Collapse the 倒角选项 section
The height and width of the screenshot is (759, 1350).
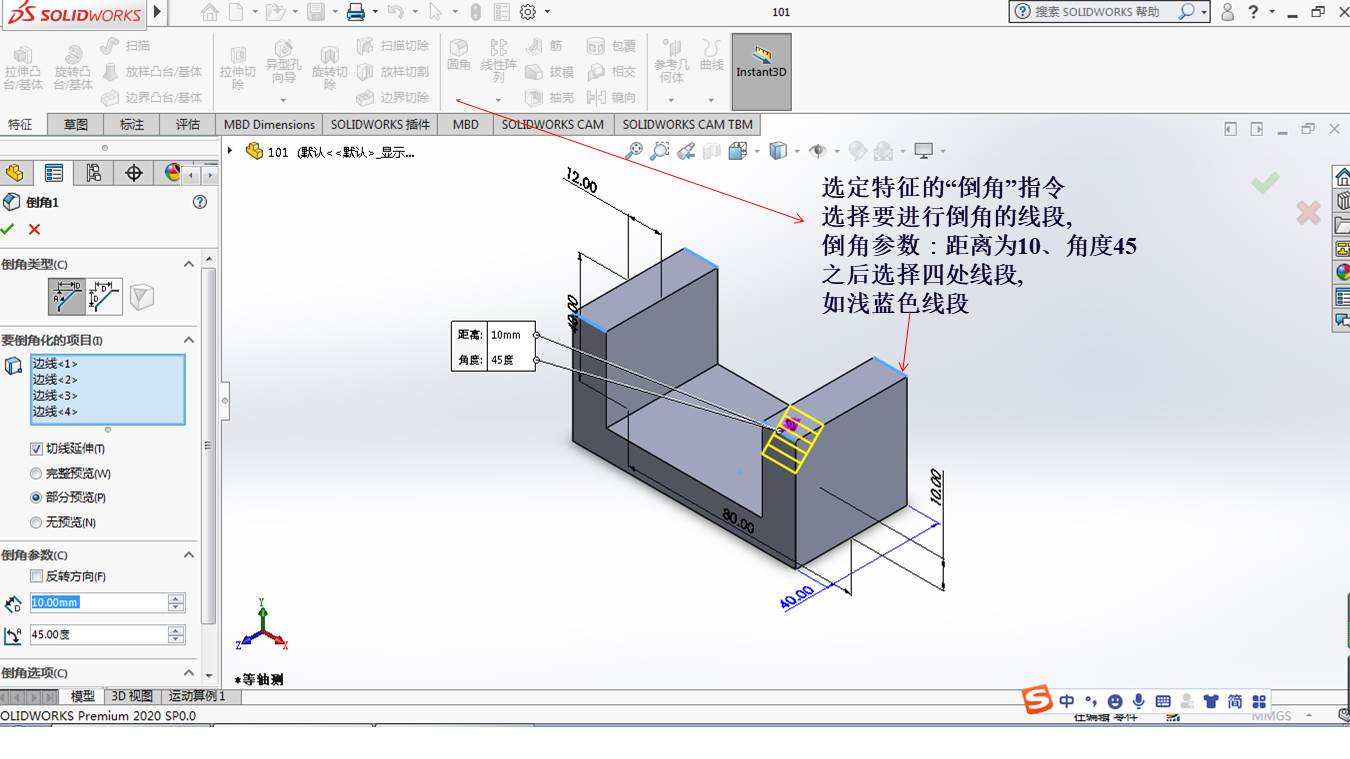188,673
